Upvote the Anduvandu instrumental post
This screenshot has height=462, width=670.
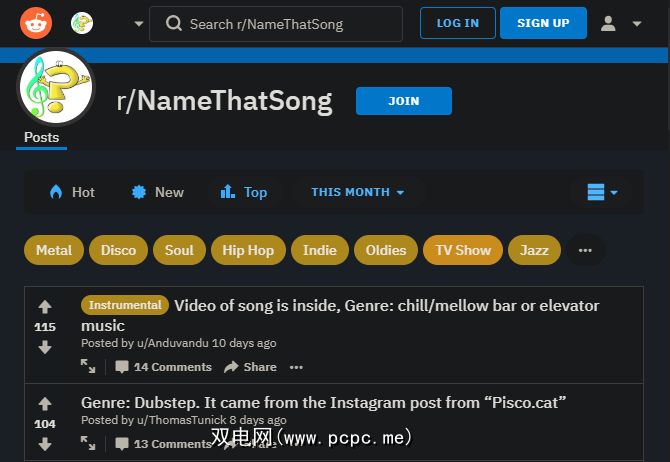pos(45,306)
